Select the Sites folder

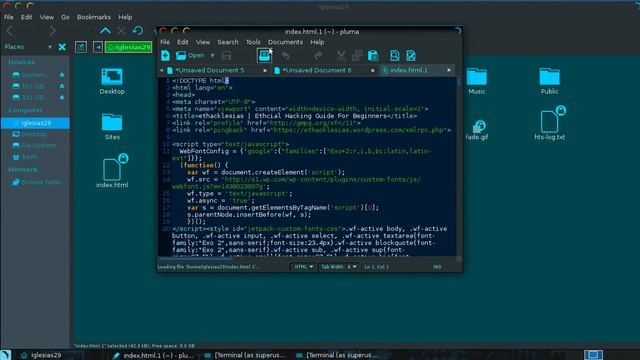click(x=112, y=127)
